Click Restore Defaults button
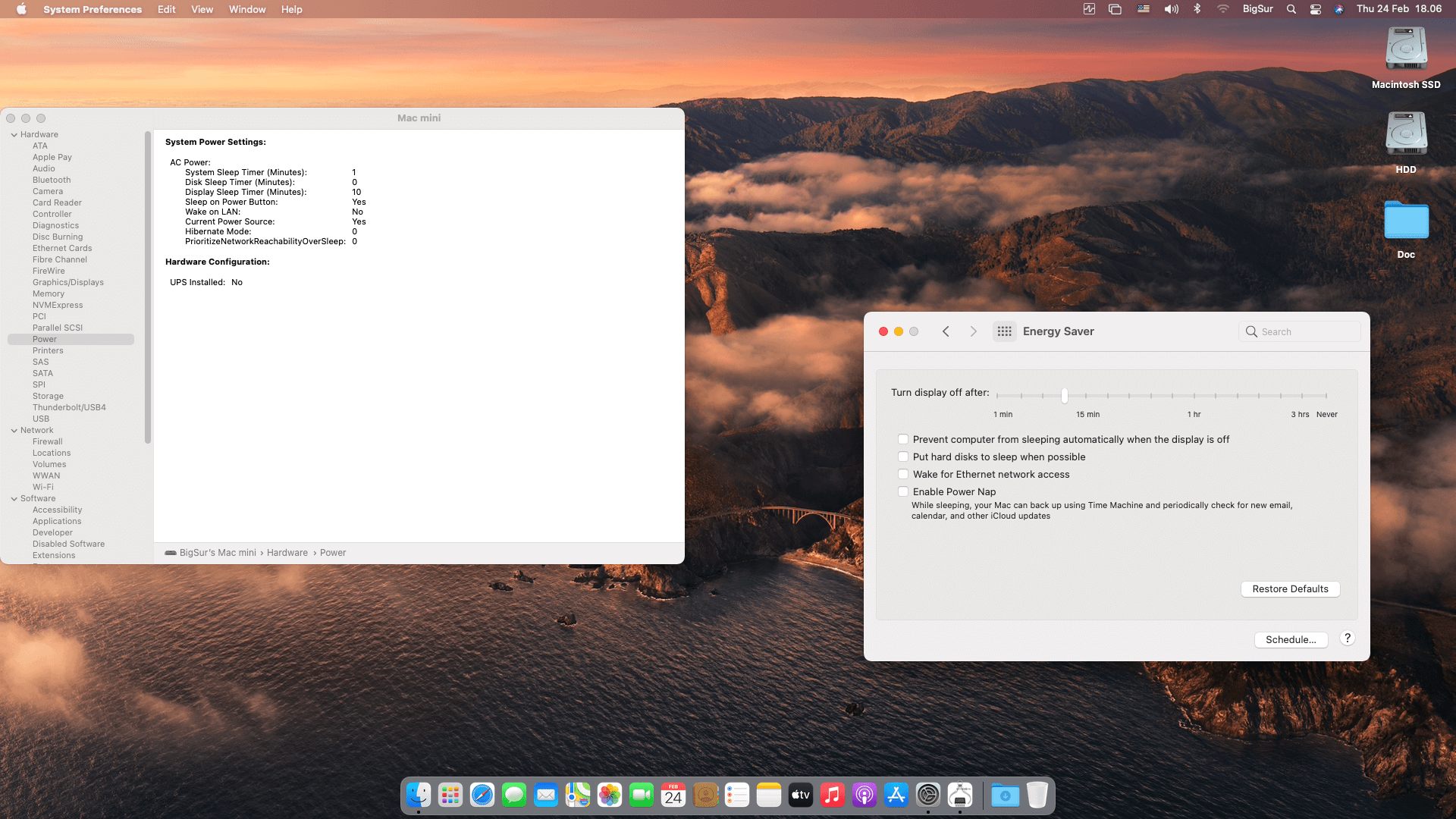The height and width of the screenshot is (819, 1456). pos(1290,589)
